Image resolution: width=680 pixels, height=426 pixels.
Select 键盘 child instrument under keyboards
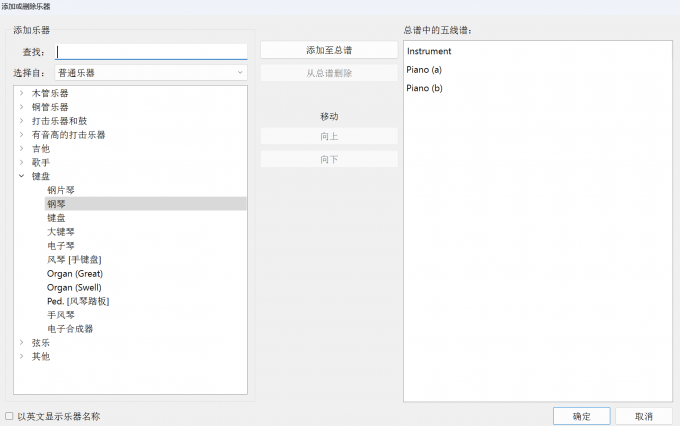(x=56, y=218)
